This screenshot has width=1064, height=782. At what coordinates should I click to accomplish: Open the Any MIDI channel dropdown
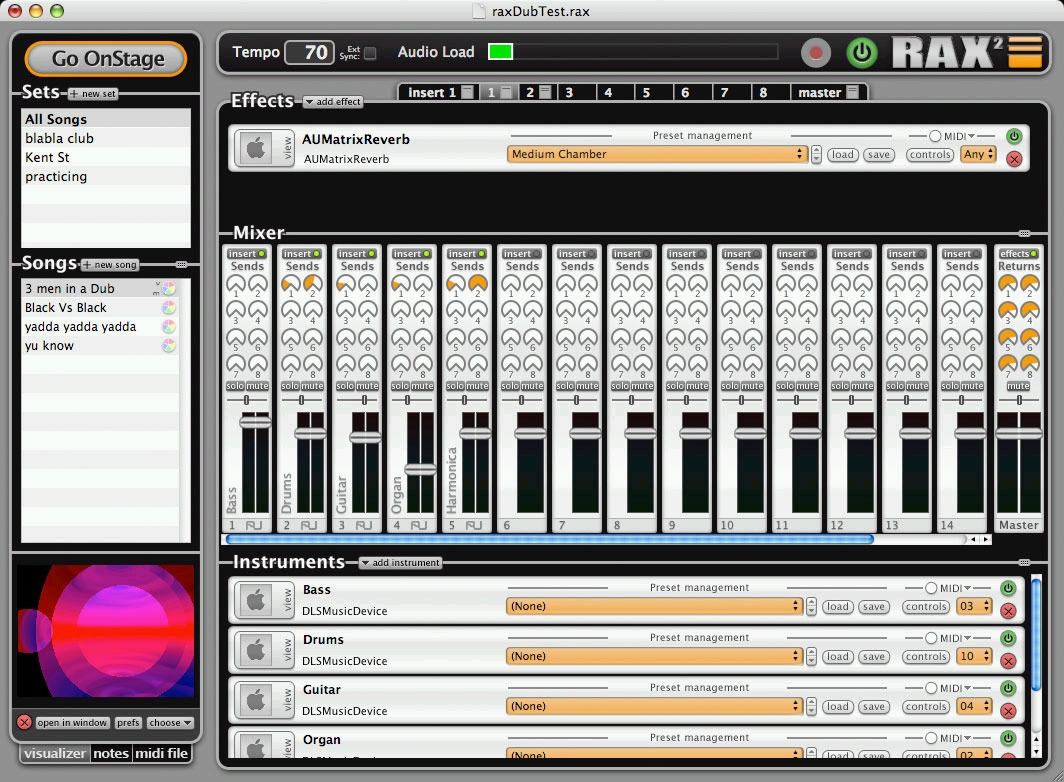tap(978, 154)
